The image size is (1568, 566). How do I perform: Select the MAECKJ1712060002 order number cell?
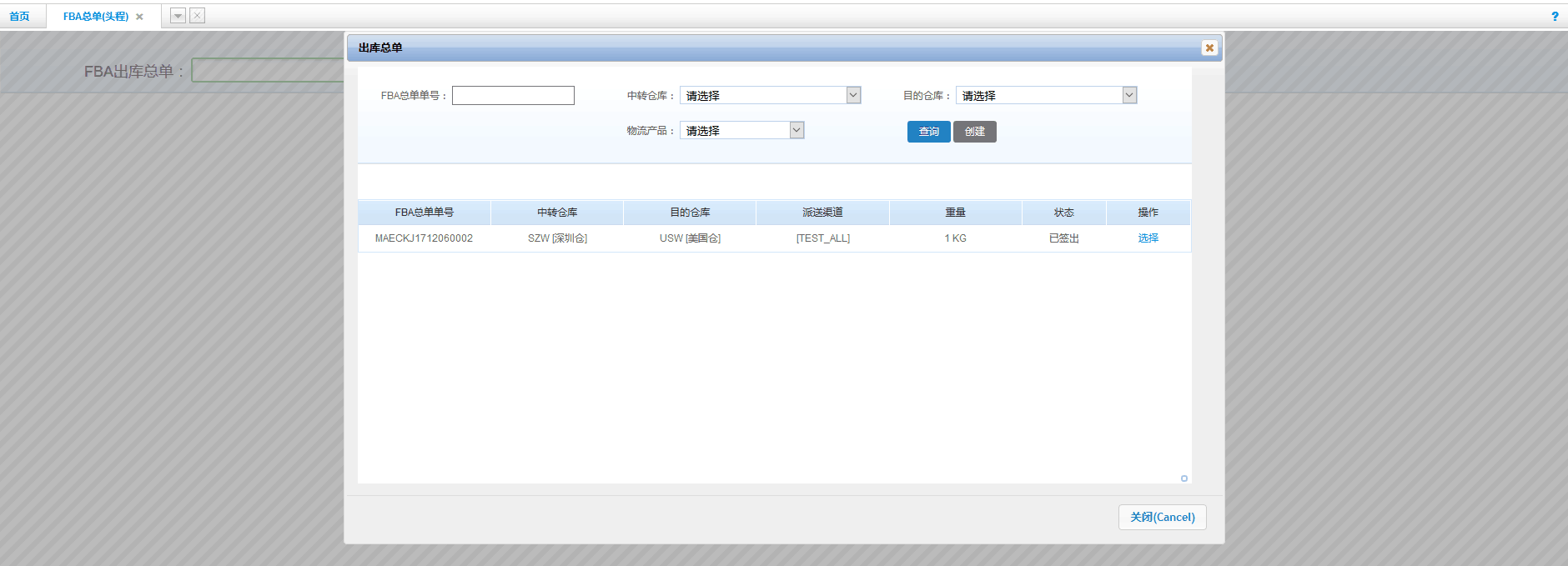click(x=424, y=238)
